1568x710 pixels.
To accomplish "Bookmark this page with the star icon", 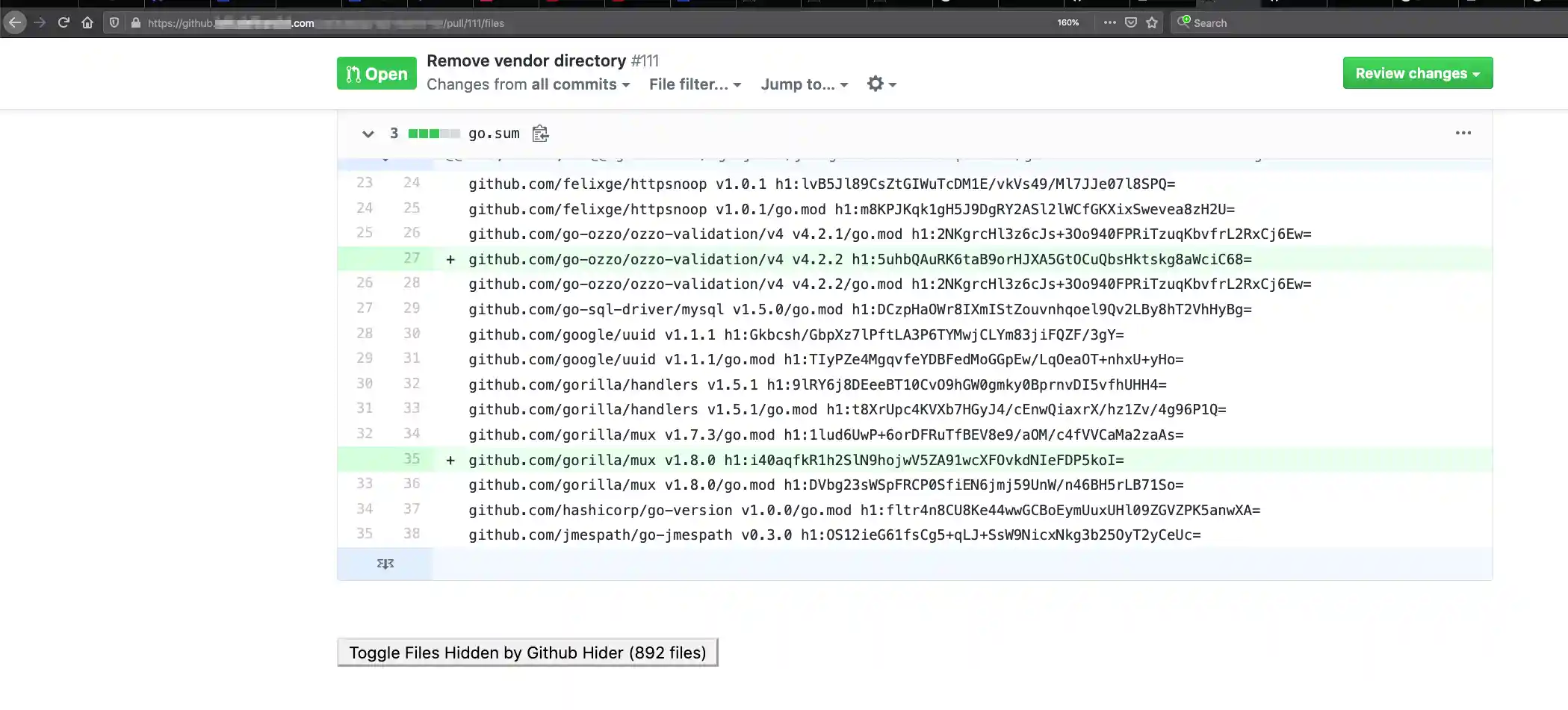I will 1152,22.
